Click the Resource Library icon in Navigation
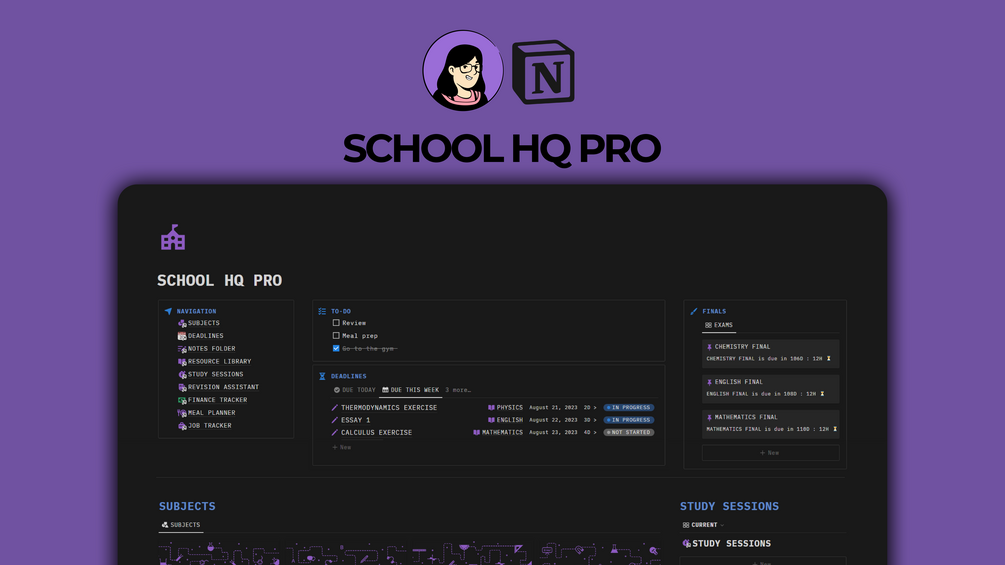 point(182,362)
